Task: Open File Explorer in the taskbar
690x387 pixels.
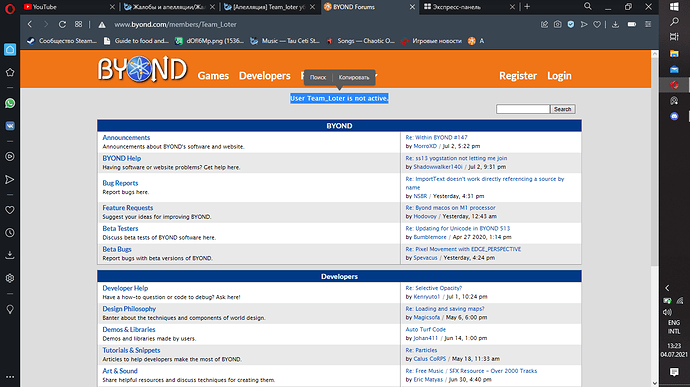Action: tap(674, 54)
